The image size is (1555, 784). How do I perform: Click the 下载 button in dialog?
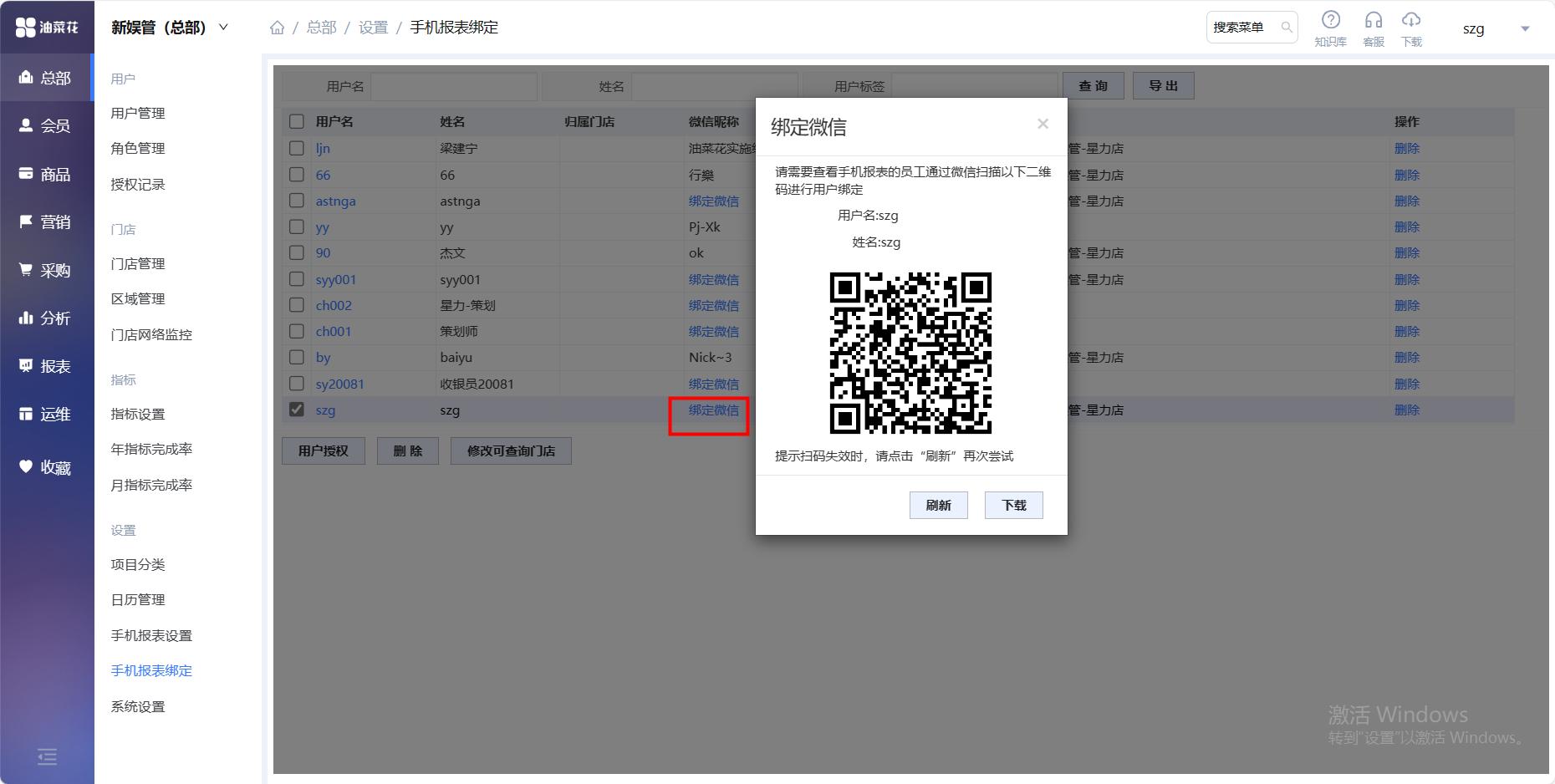pyautogui.click(x=1013, y=505)
